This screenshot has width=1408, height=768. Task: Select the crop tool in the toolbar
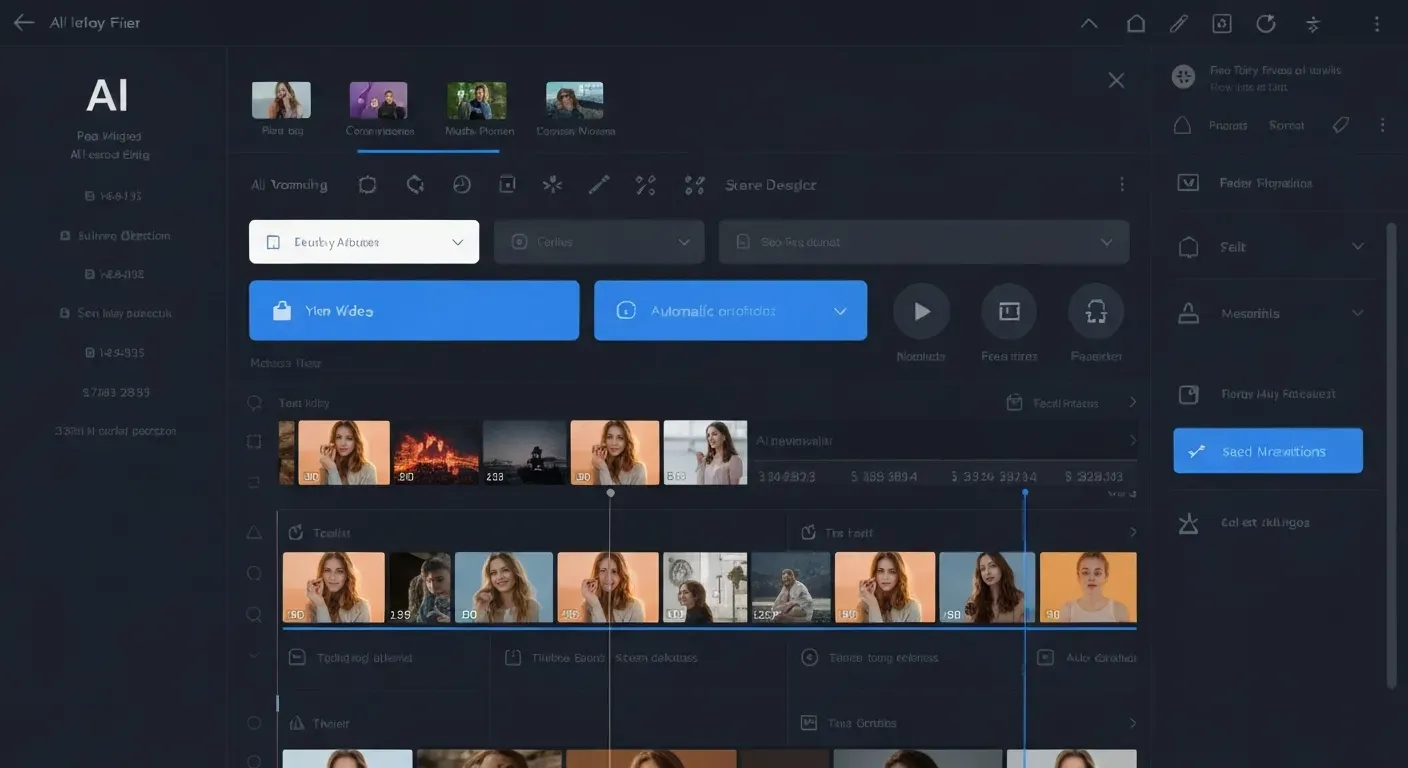[x=367, y=184]
